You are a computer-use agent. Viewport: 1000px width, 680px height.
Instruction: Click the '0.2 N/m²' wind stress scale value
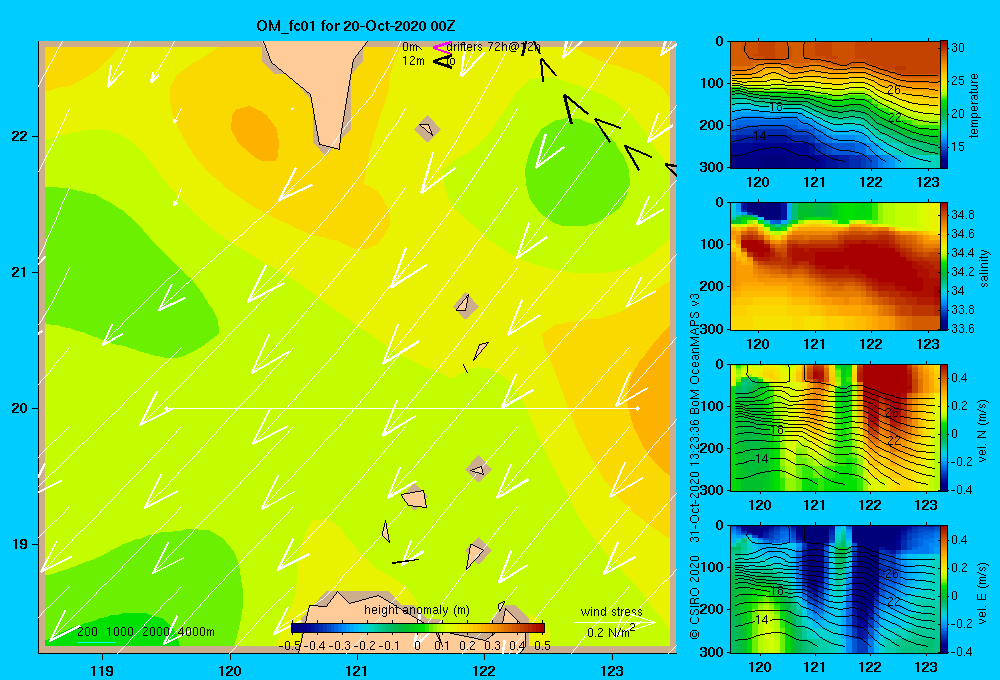tap(610, 632)
